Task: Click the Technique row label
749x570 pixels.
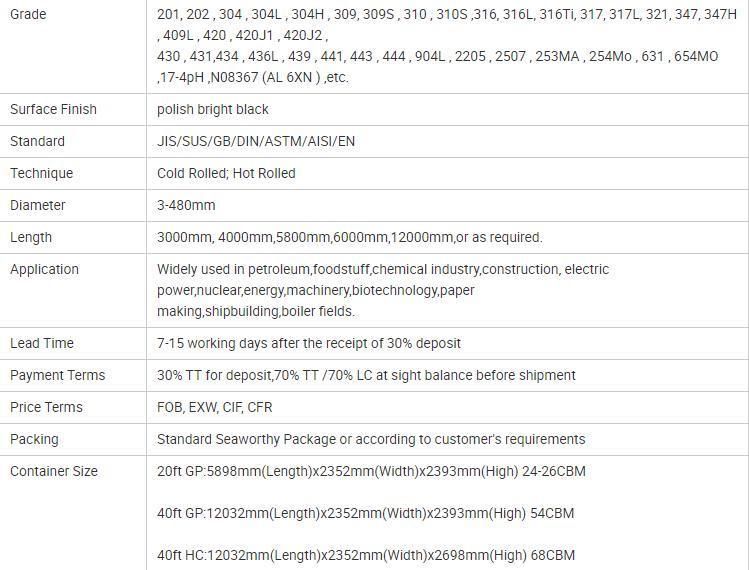Action: point(42,173)
